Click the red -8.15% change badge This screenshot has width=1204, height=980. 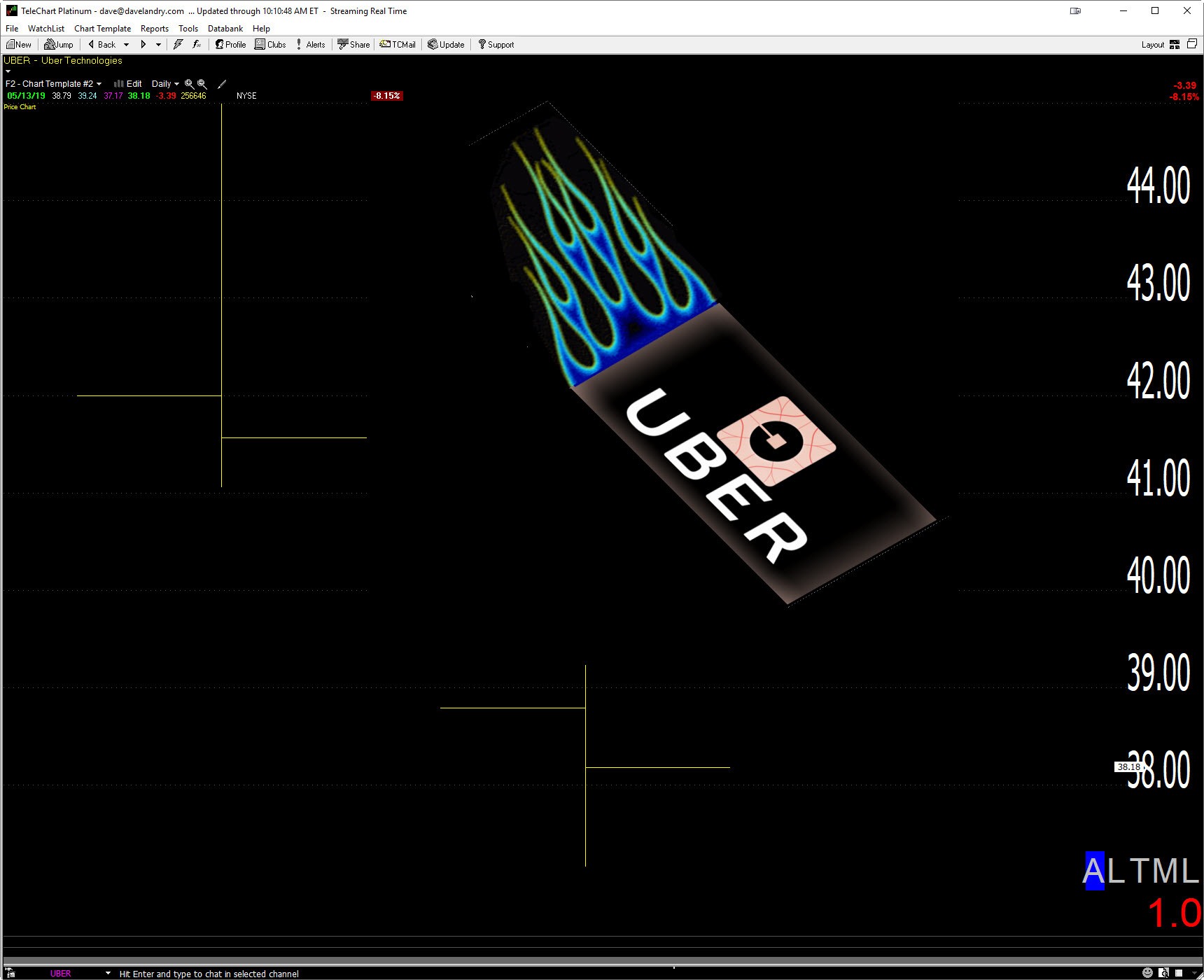[387, 96]
